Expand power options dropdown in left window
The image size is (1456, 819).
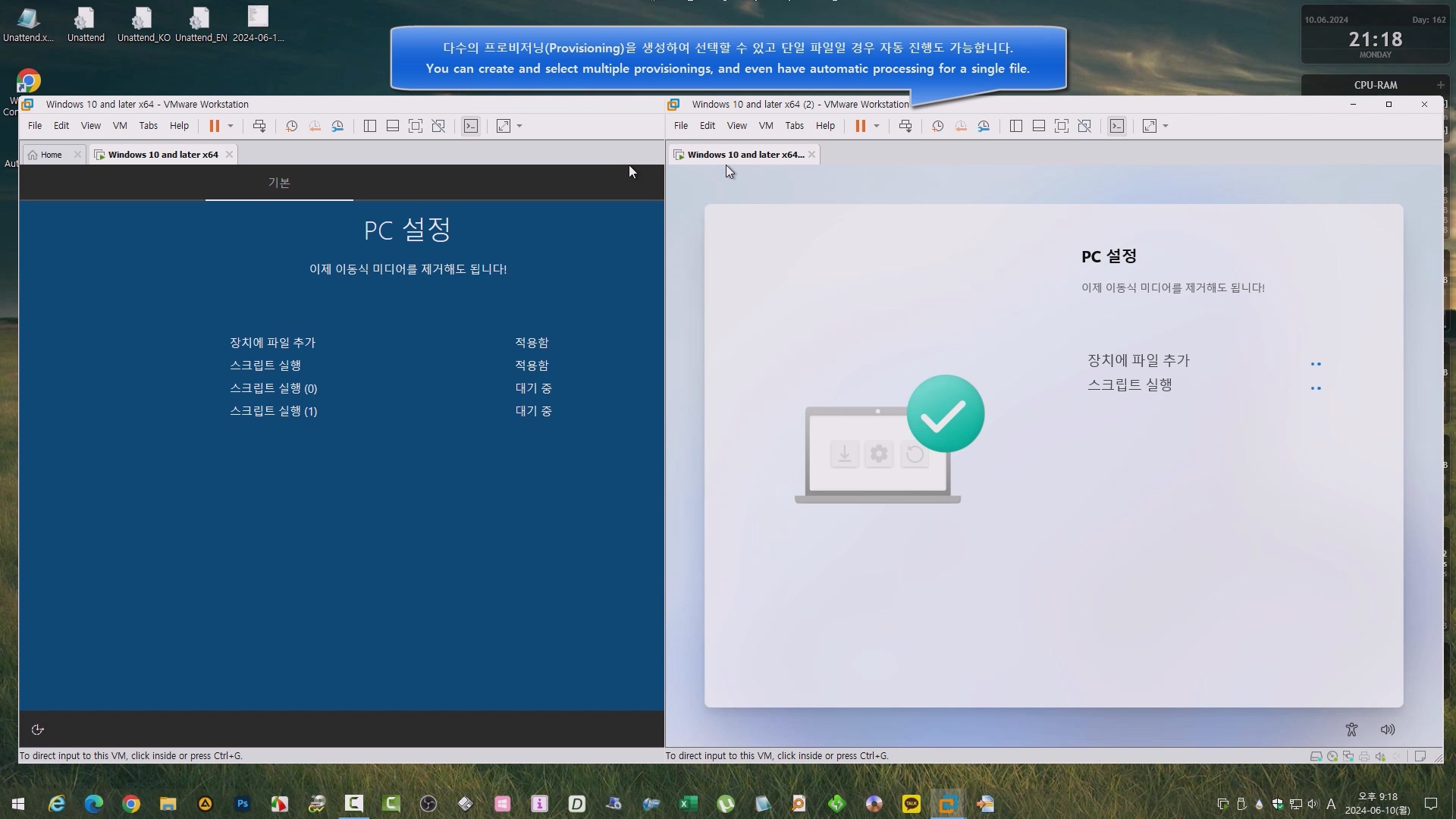(x=231, y=126)
